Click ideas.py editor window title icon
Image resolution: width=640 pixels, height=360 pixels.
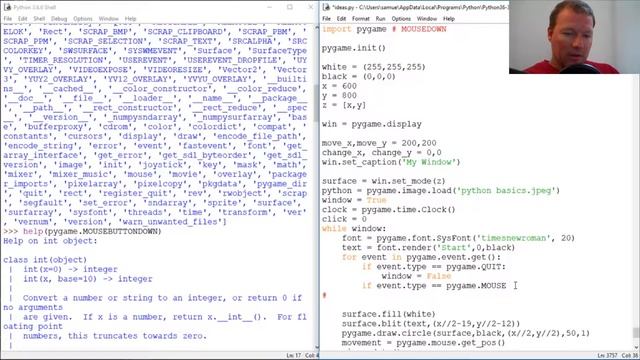tap(326, 7)
